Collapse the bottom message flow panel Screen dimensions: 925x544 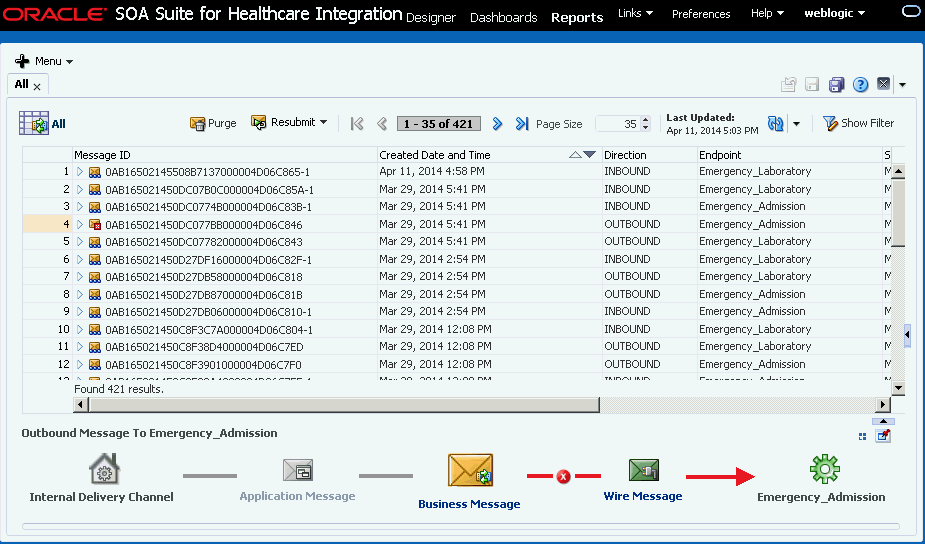point(883,421)
